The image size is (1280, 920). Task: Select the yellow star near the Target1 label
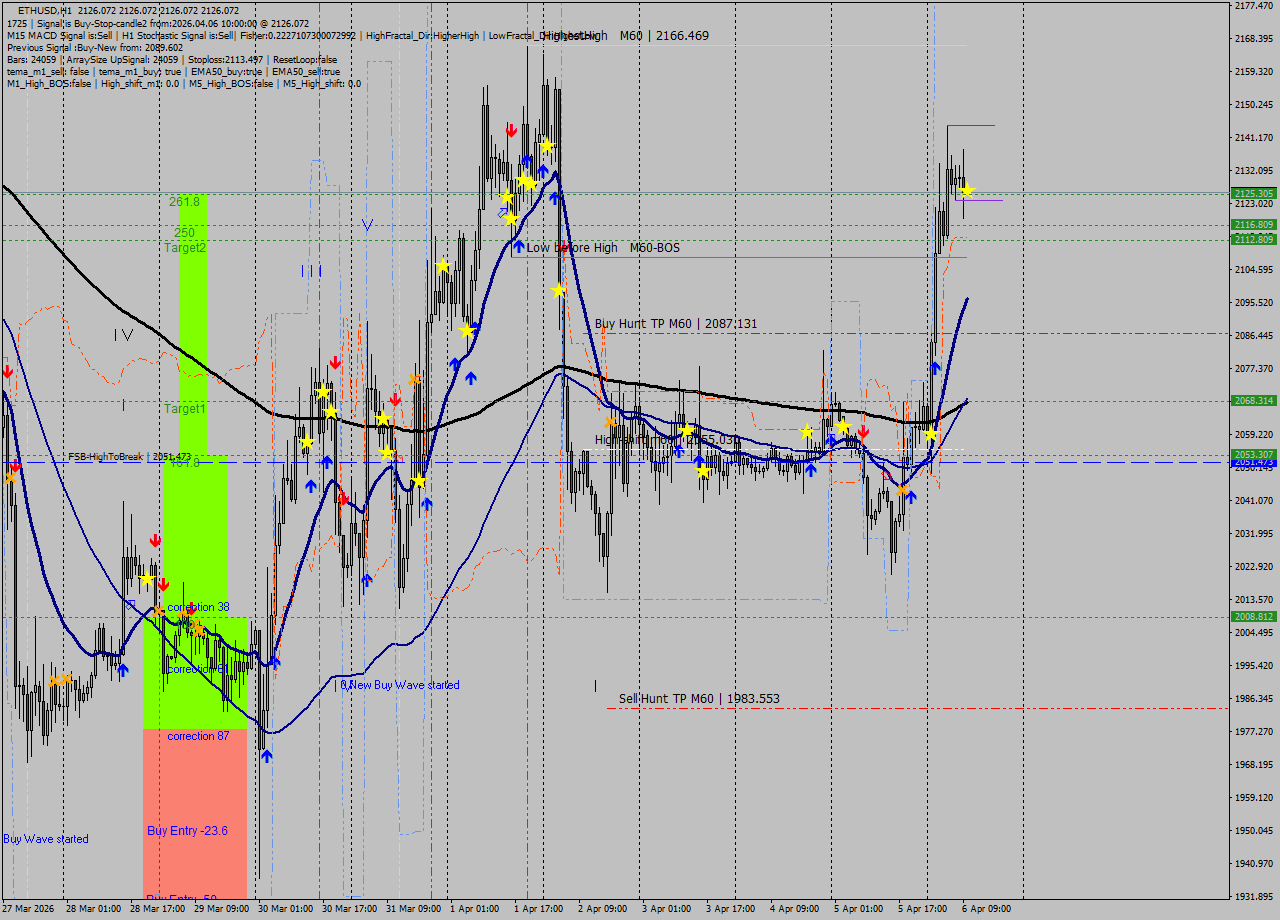[x=330, y=410]
